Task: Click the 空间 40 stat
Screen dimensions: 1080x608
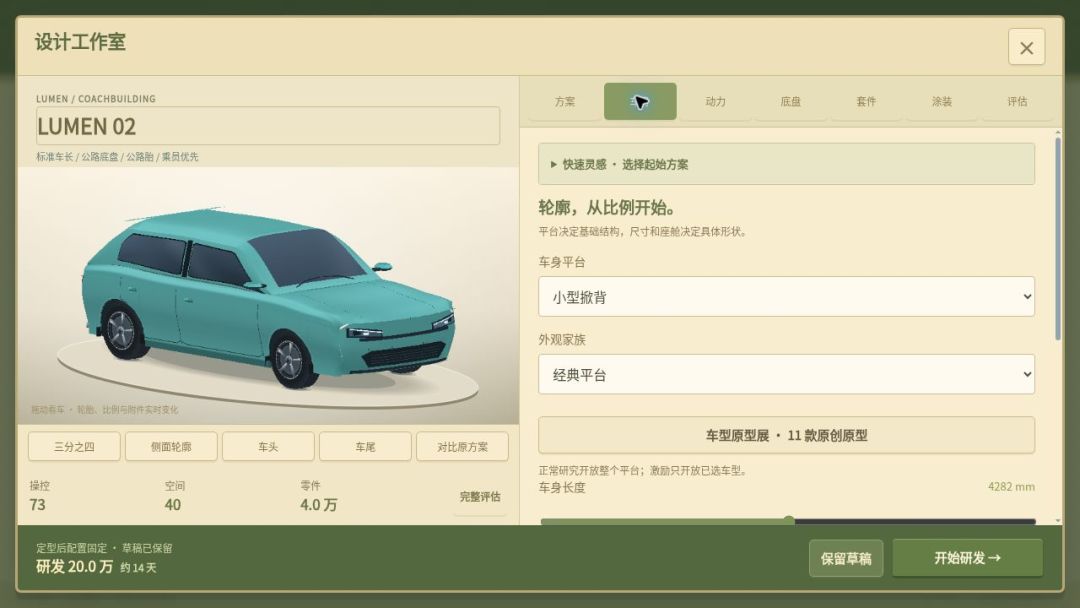Action: 173,496
